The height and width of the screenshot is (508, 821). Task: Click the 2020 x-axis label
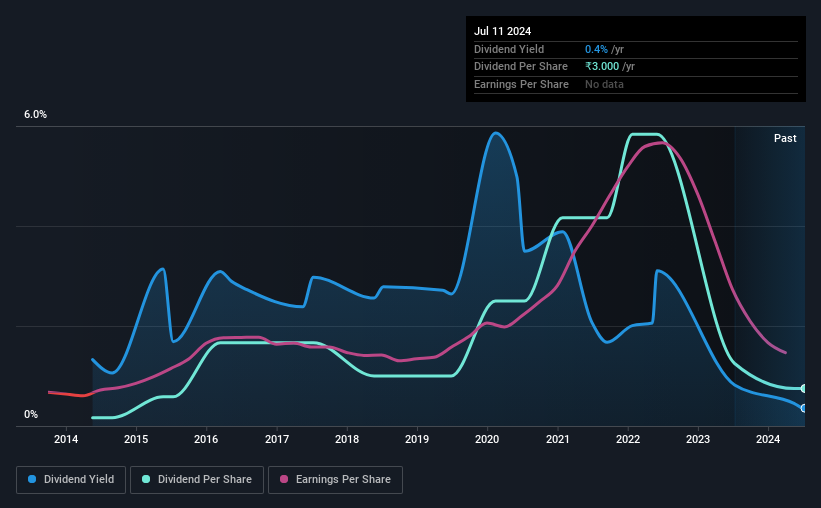tap(487, 439)
